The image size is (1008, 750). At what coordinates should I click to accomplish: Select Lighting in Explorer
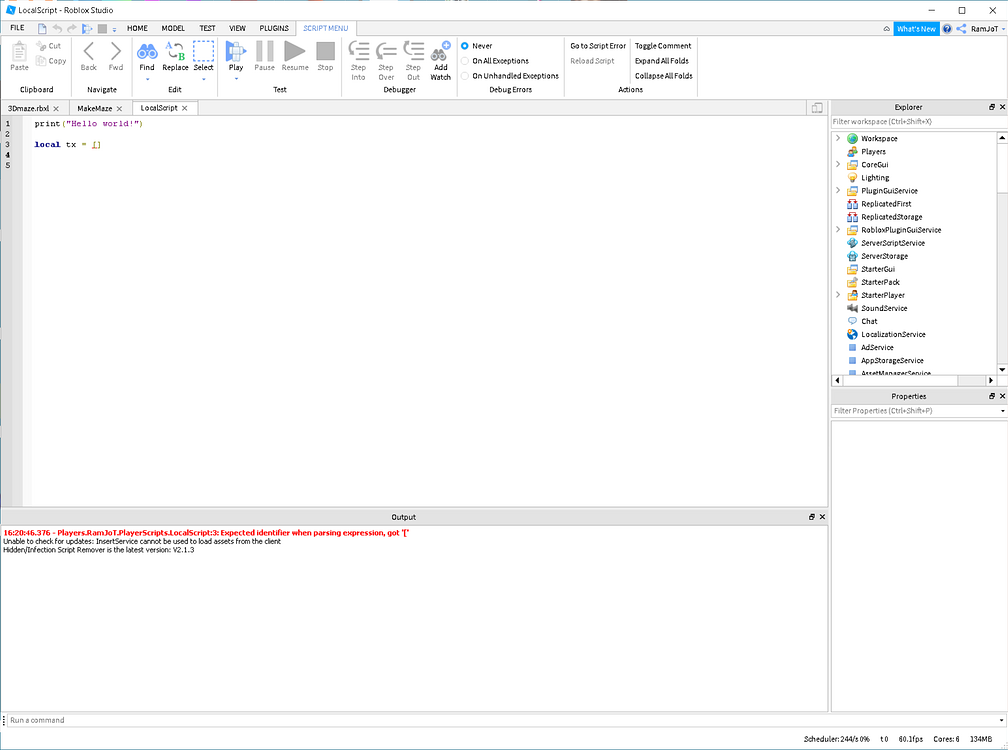tap(875, 177)
